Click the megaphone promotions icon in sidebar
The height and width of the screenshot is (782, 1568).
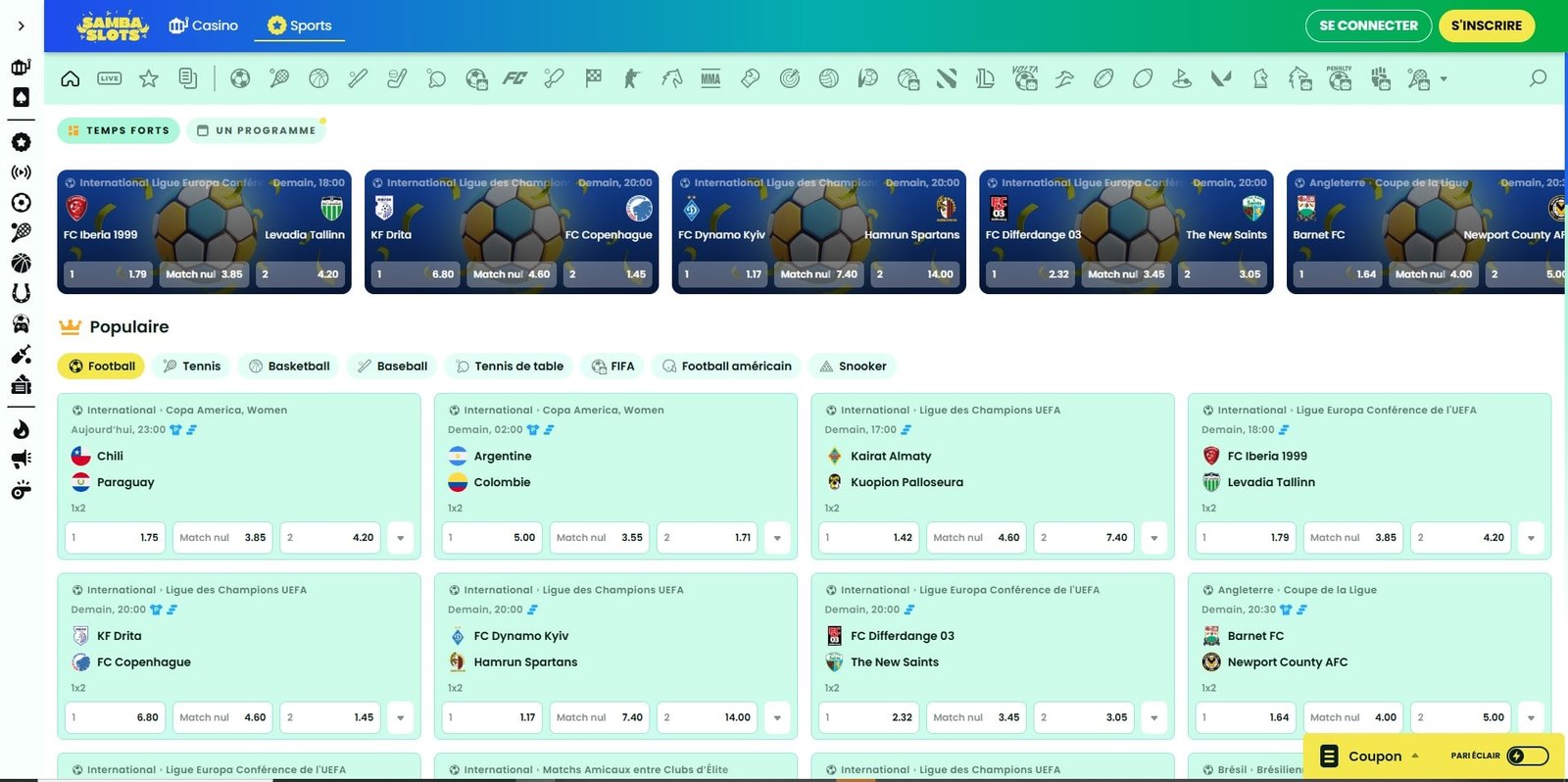coord(21,459)
